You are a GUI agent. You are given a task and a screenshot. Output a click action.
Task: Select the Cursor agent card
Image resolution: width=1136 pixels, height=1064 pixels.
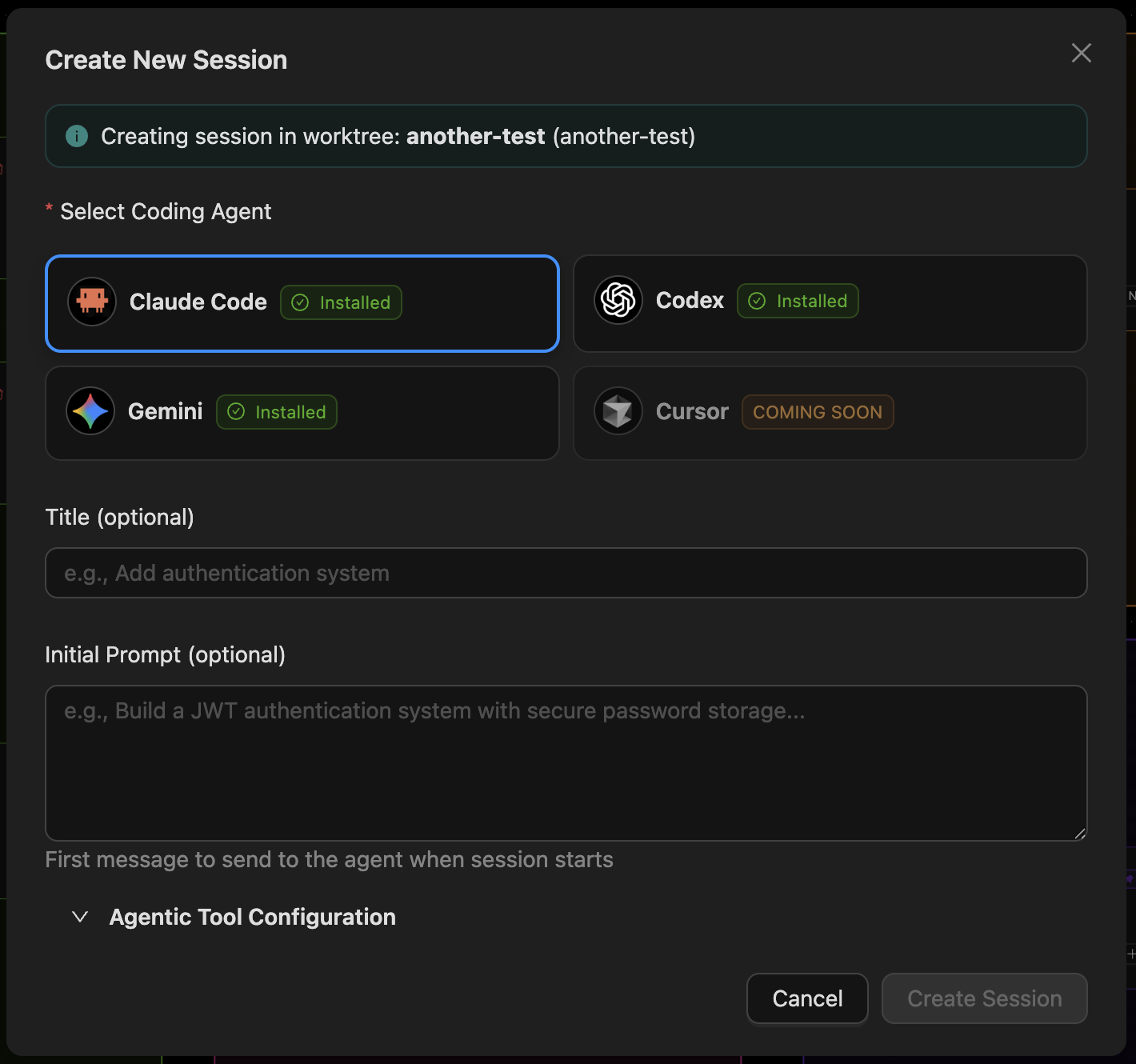(x=830, y=413)
